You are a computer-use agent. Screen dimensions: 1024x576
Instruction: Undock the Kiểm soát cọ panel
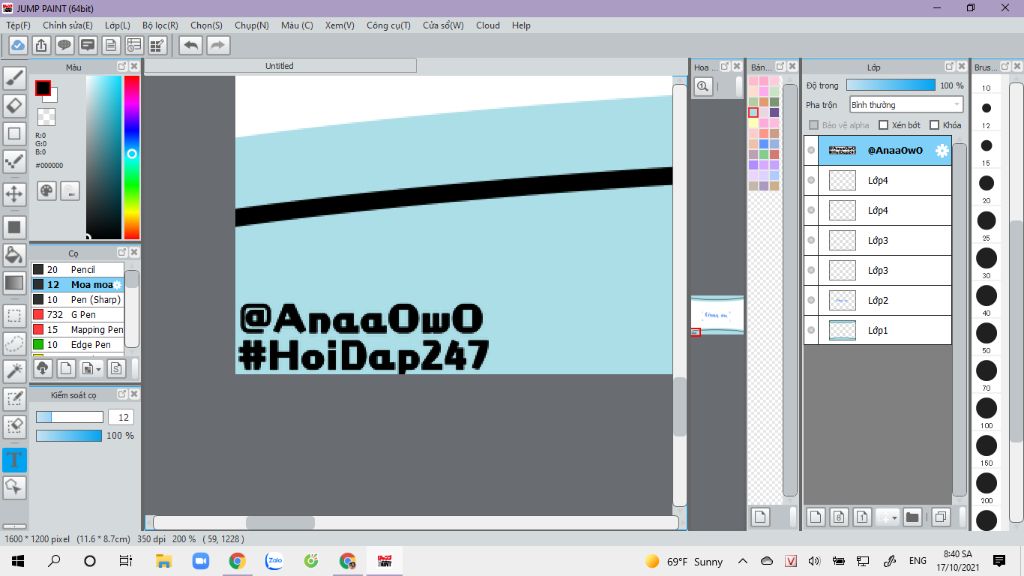pyautogui.click(x=121, y=394)
